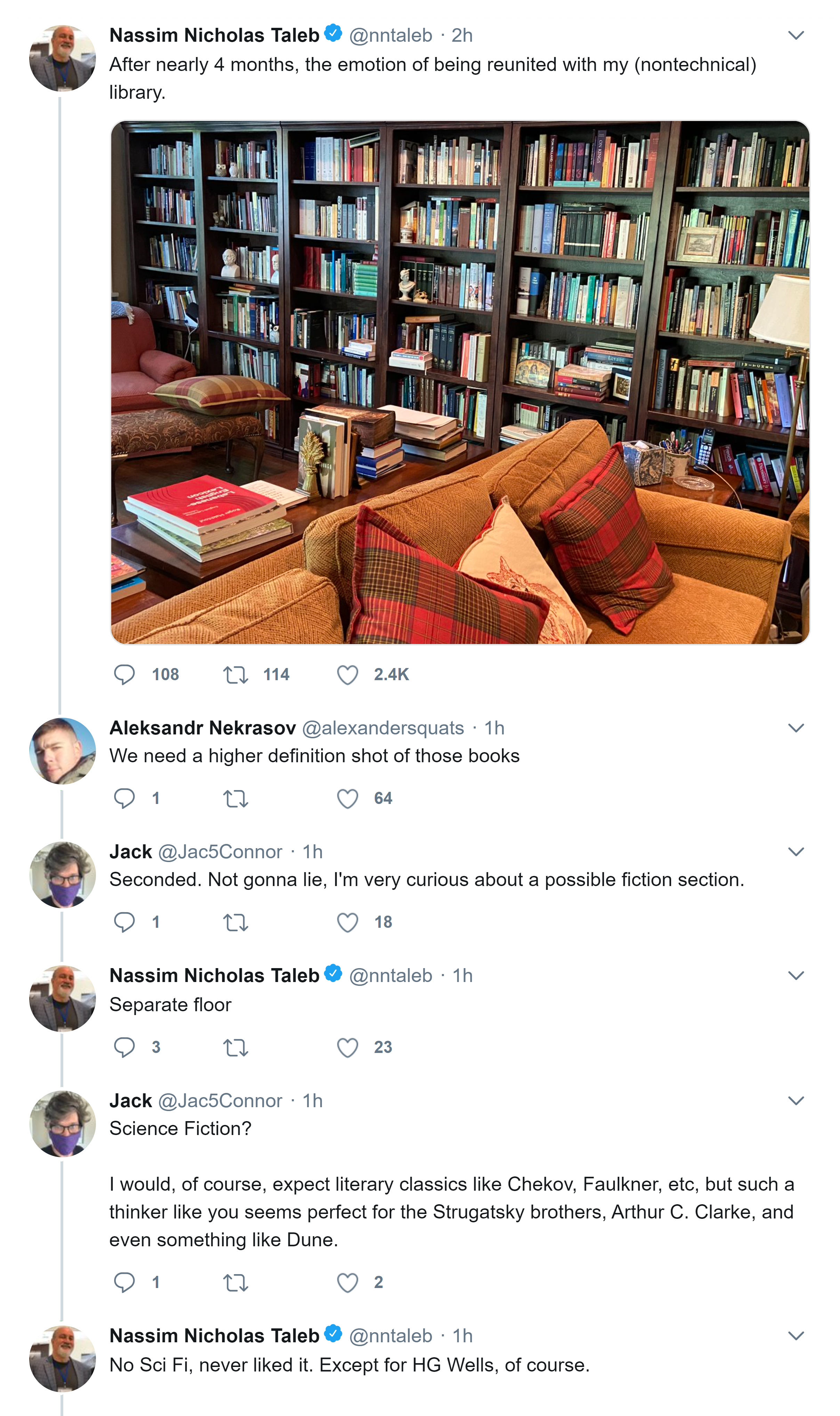
Task: Expand options menu on Aleksandr Nekrasov's tweet
Action: tap(796, 728)
